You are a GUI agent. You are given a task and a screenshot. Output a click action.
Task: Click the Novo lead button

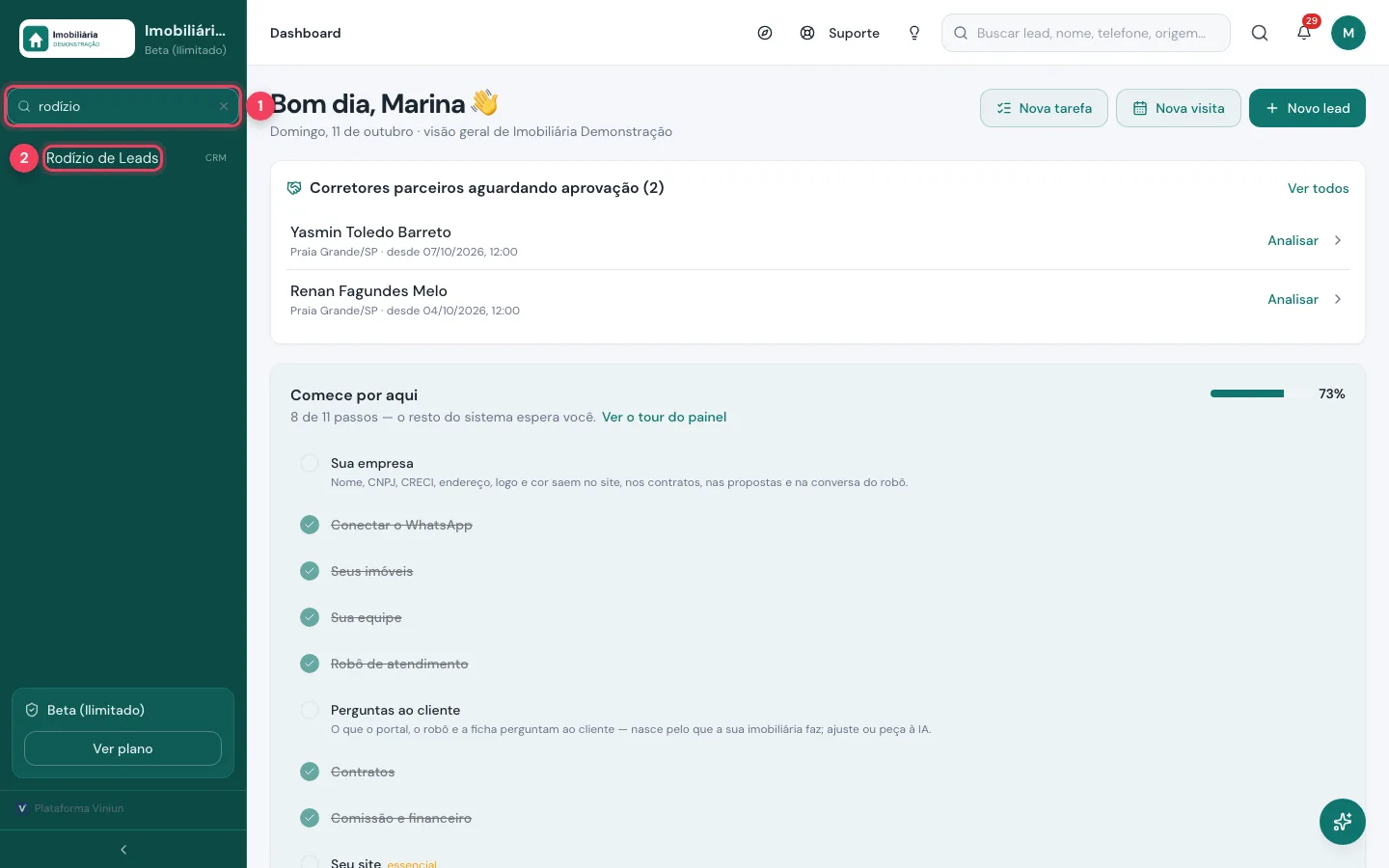coord(1307,108)
